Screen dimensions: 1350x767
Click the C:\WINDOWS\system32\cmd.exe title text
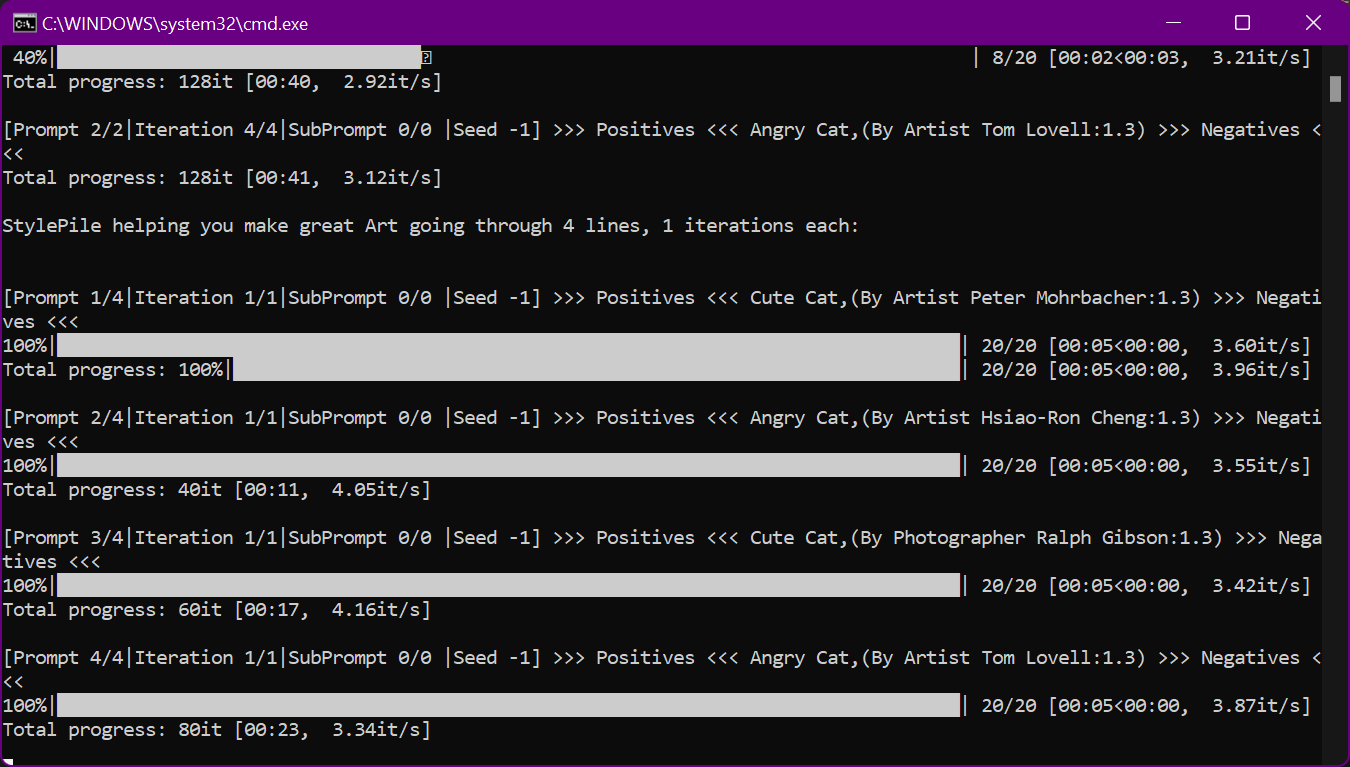(x=174, y=23)
